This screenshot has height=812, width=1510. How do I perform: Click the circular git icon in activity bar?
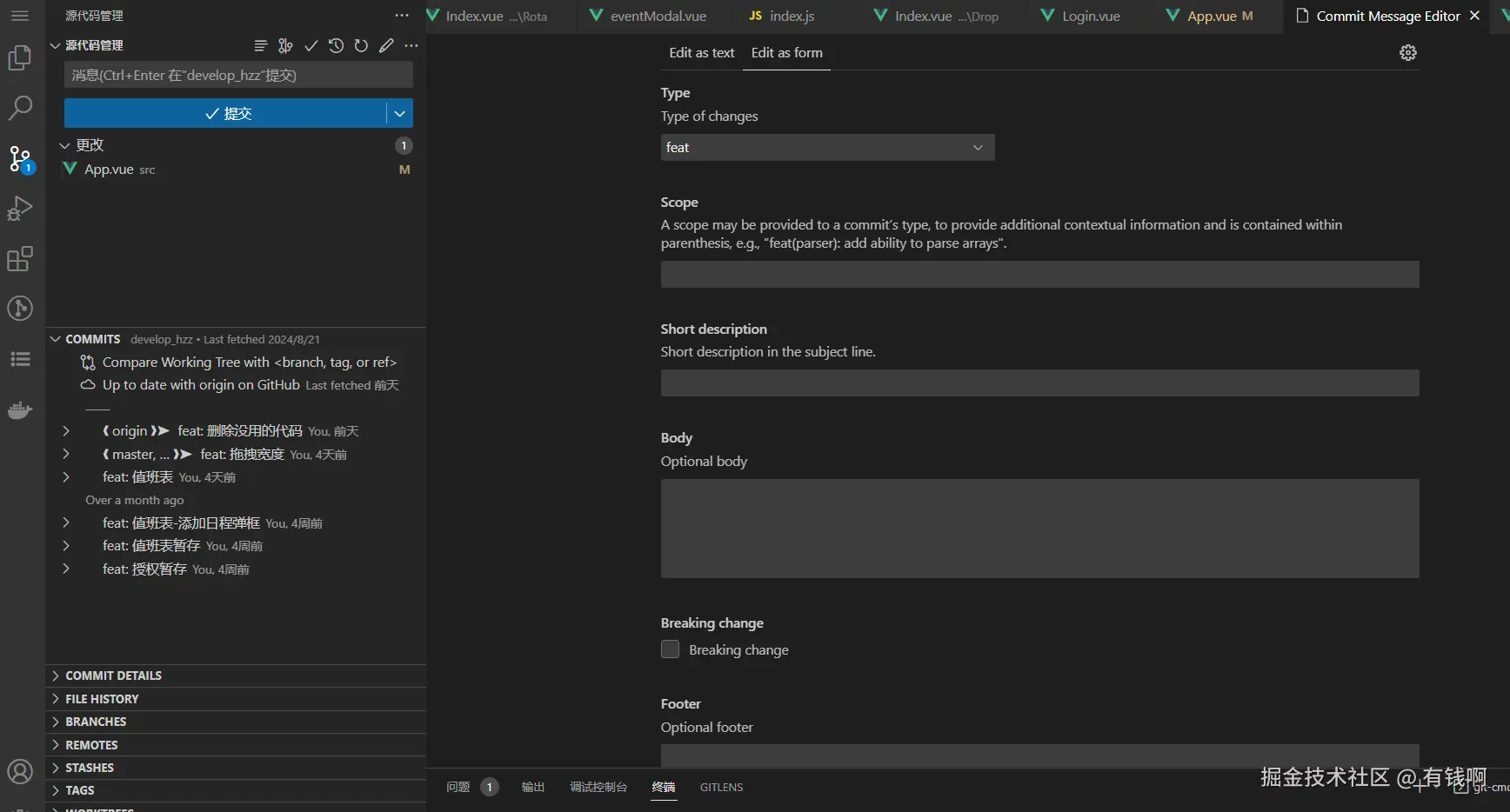20,309
